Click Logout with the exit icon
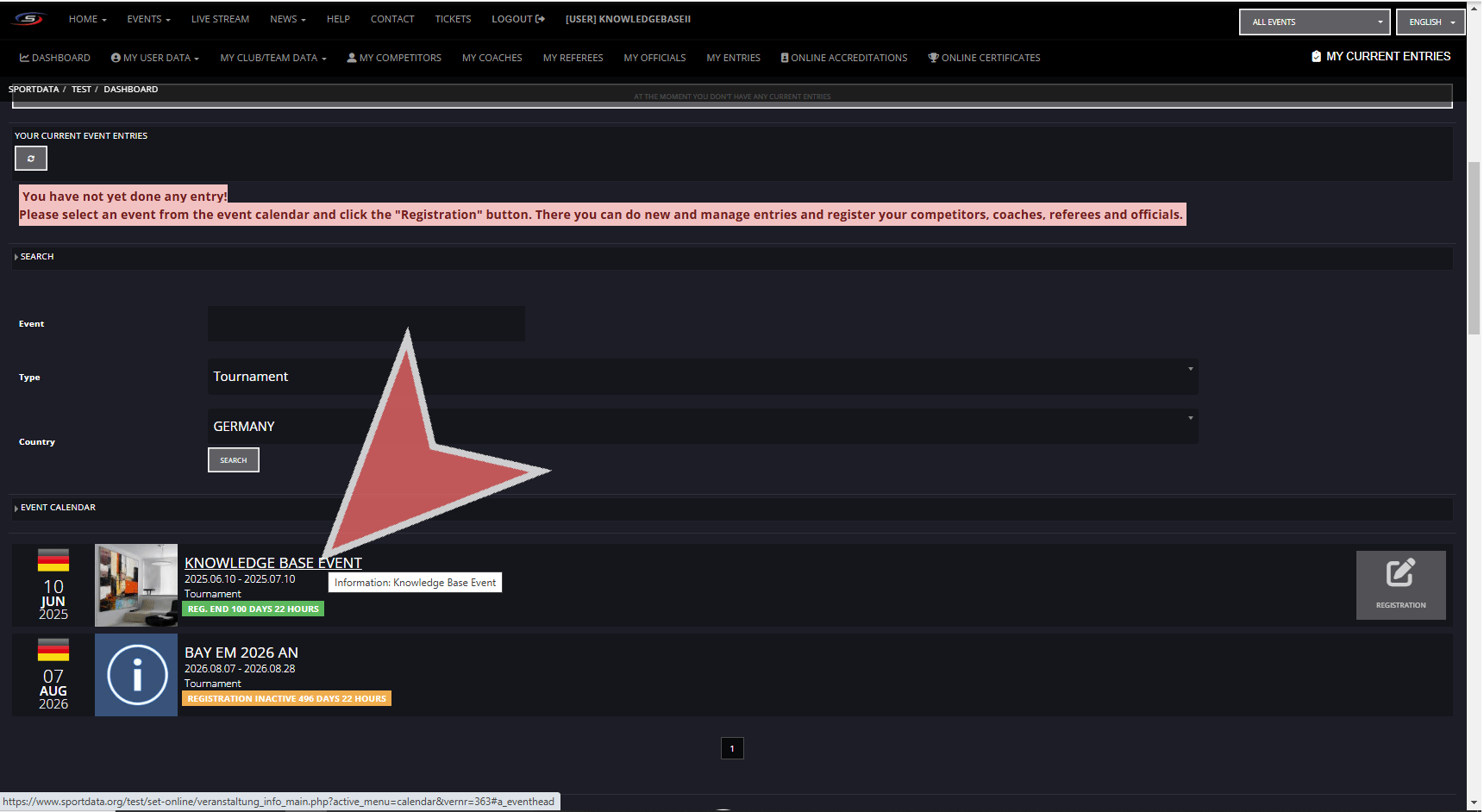The width and height of the screenshot is (1484, 812). [517, 19]
